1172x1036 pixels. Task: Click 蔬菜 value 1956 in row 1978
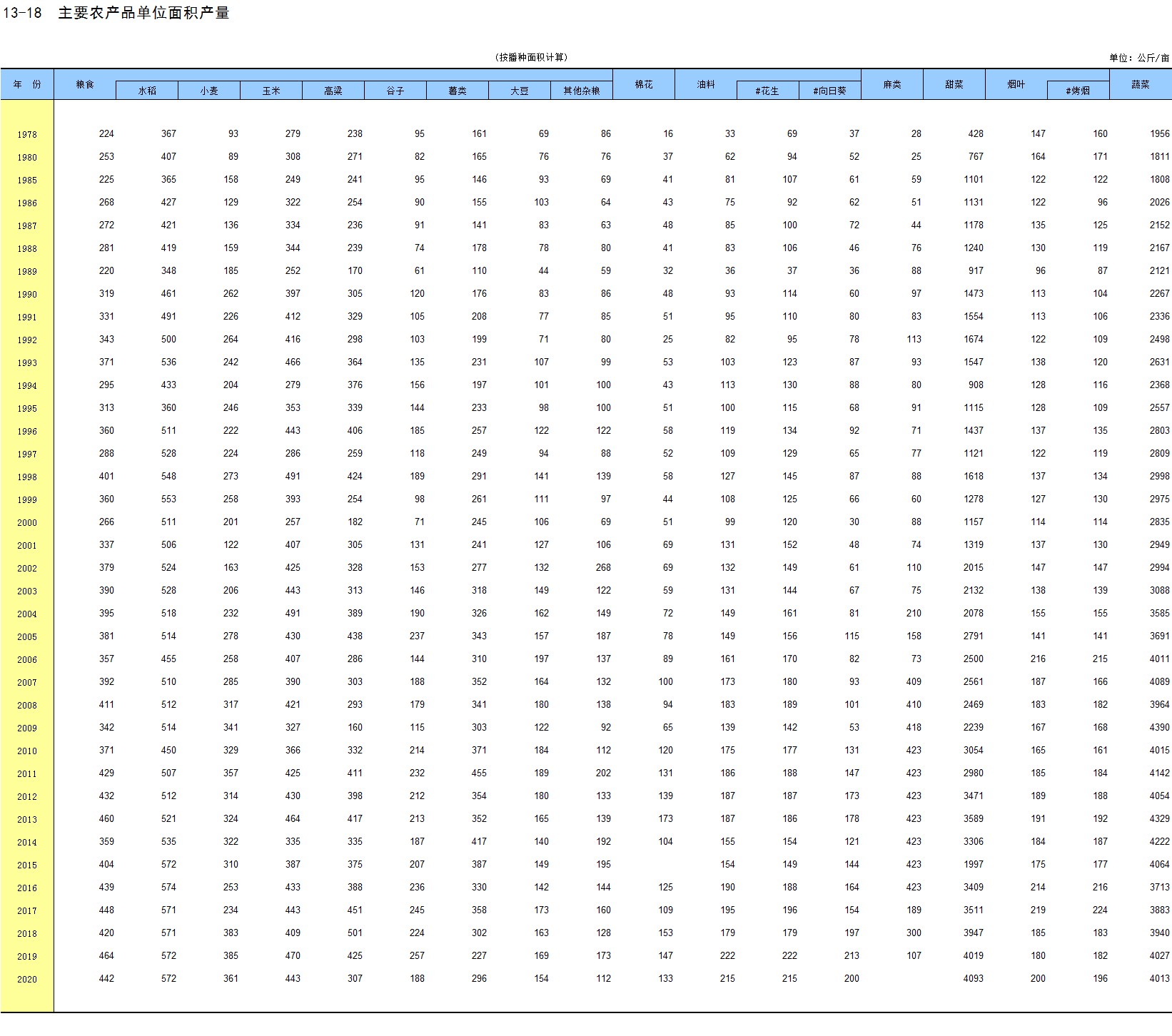click(x=1160, y=133)
